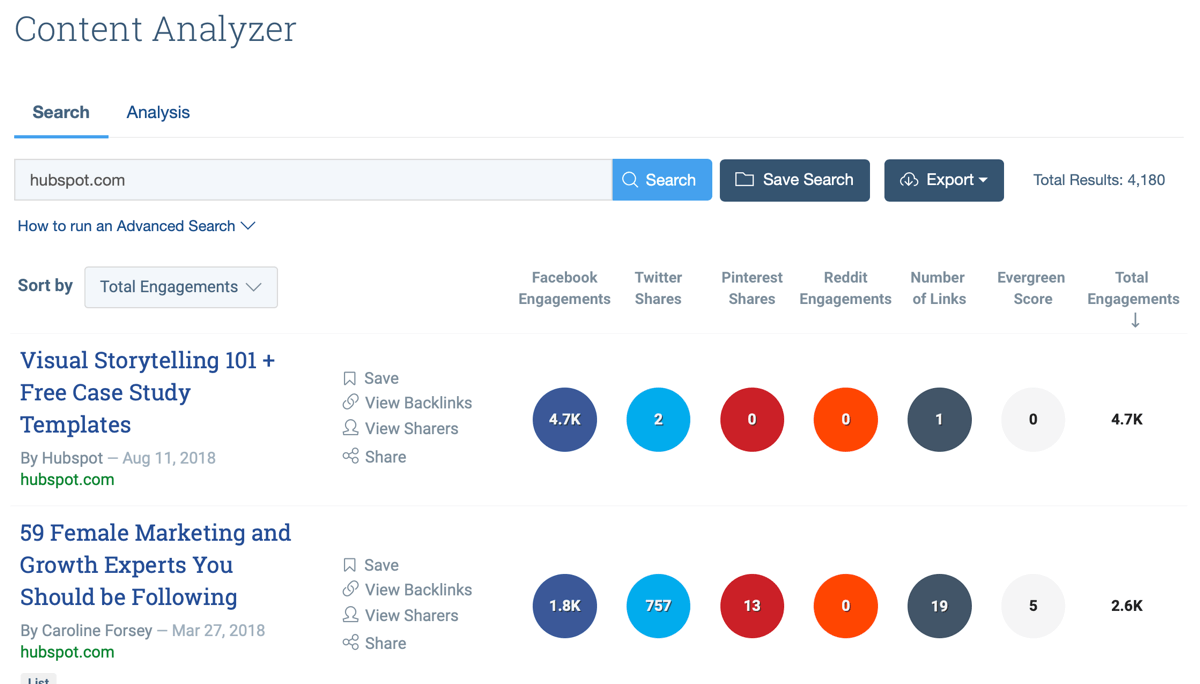Switch to the Analysis tab
Viewport: 1200px width, 684px height.
[158, 112]
